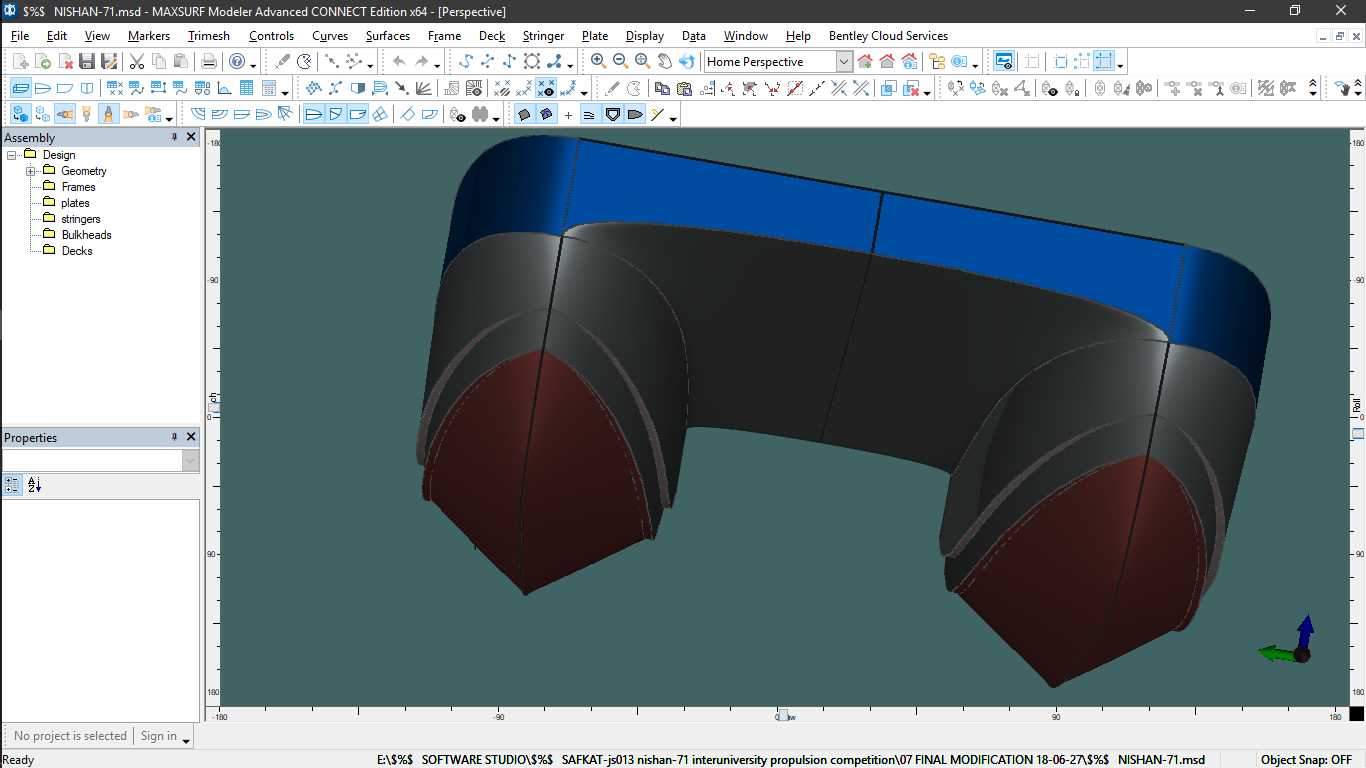Click the Redo arrow icon
Screen dimensions: 1366x768
421,62
